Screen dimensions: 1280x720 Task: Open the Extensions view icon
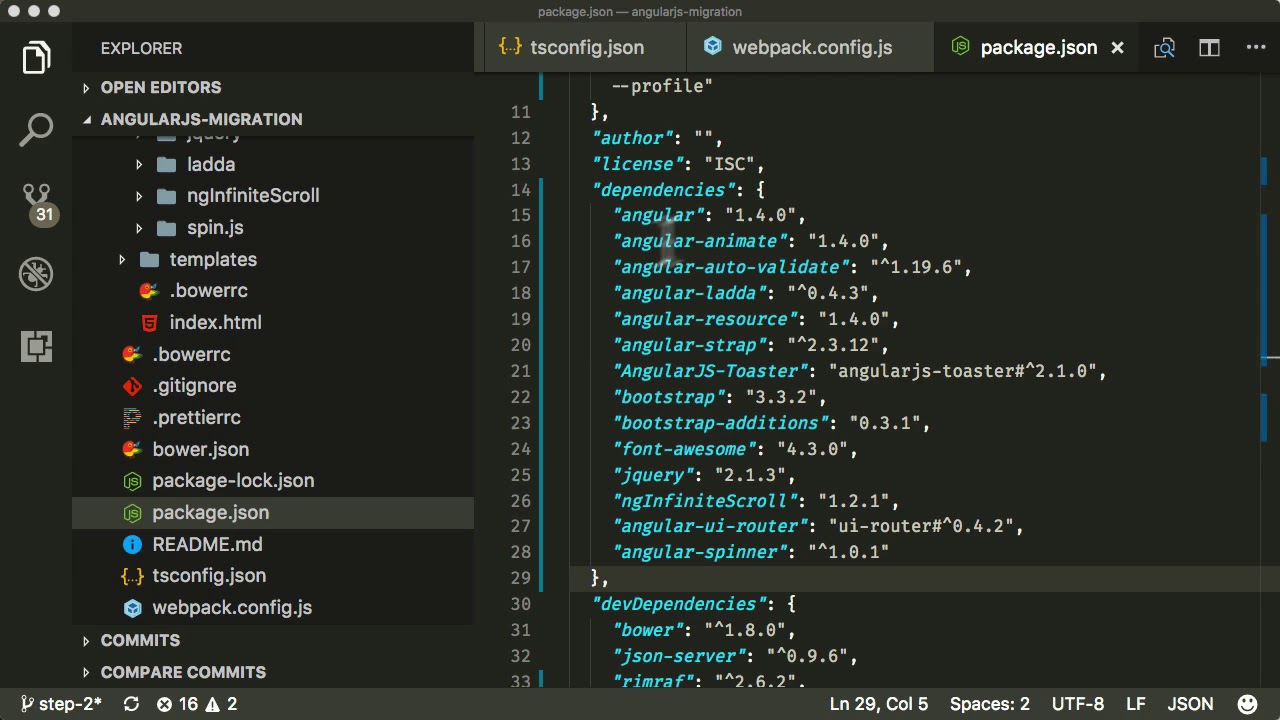tap(36, 346)
